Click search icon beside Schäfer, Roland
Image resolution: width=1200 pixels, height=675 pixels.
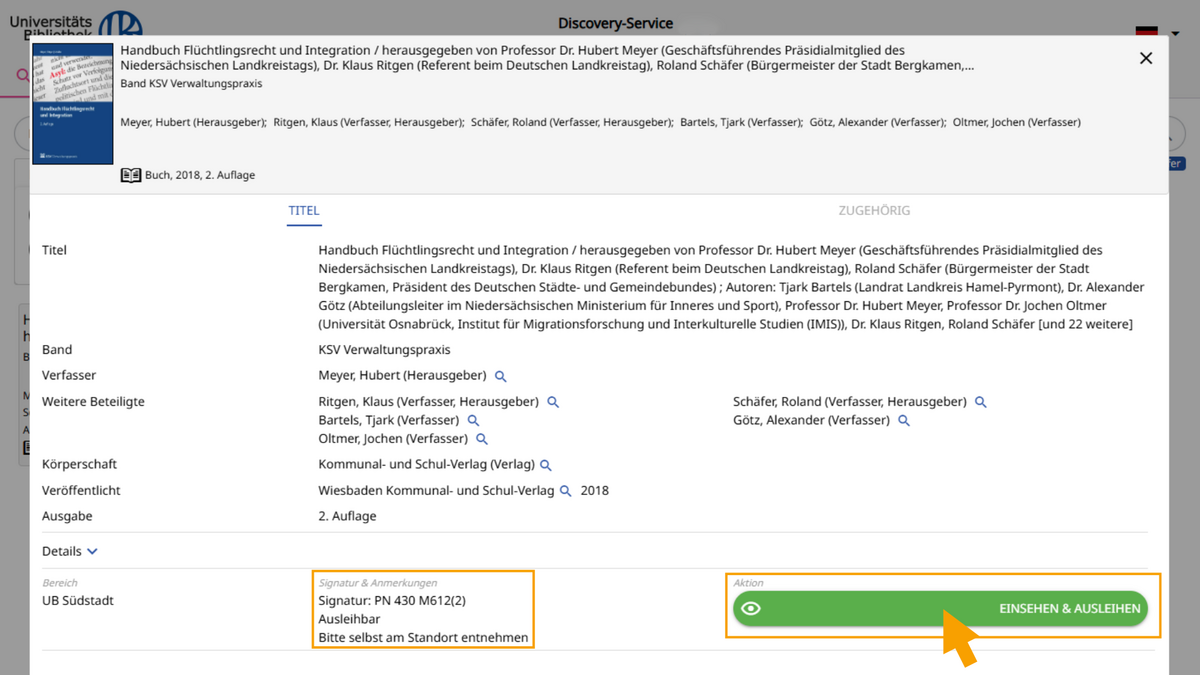(x=981, y=402)
